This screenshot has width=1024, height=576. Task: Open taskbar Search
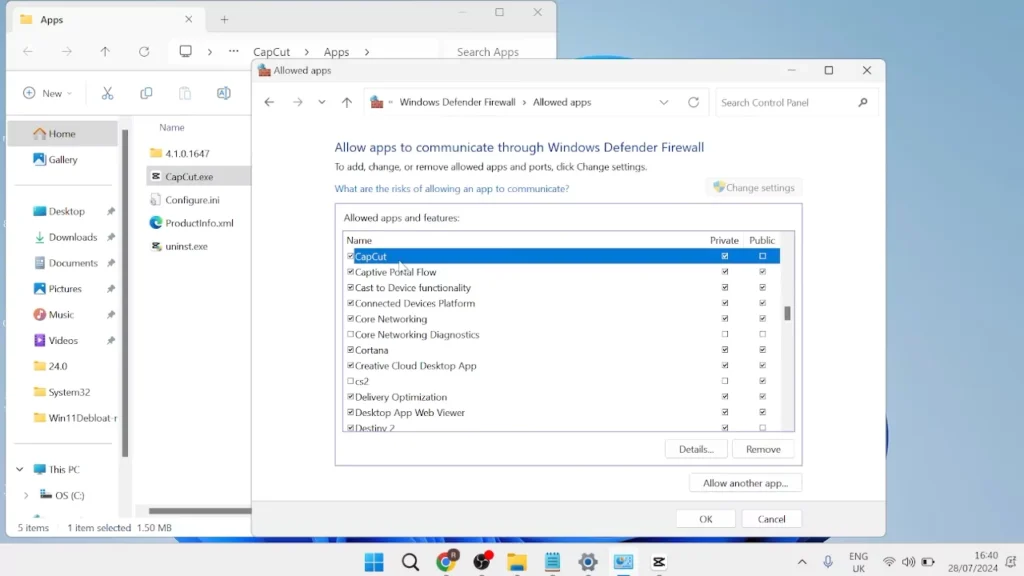click(x=410, y=562)
